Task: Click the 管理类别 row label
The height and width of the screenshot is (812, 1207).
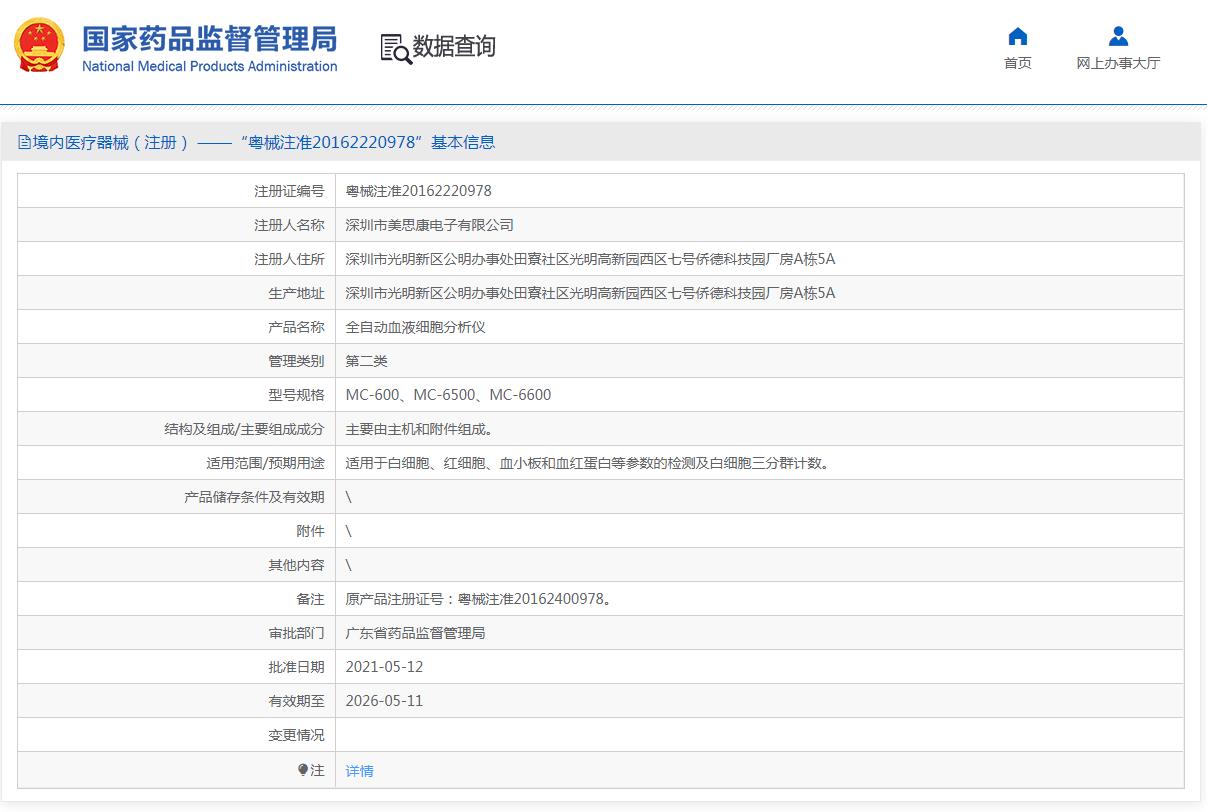Action: tap(296, 361)
